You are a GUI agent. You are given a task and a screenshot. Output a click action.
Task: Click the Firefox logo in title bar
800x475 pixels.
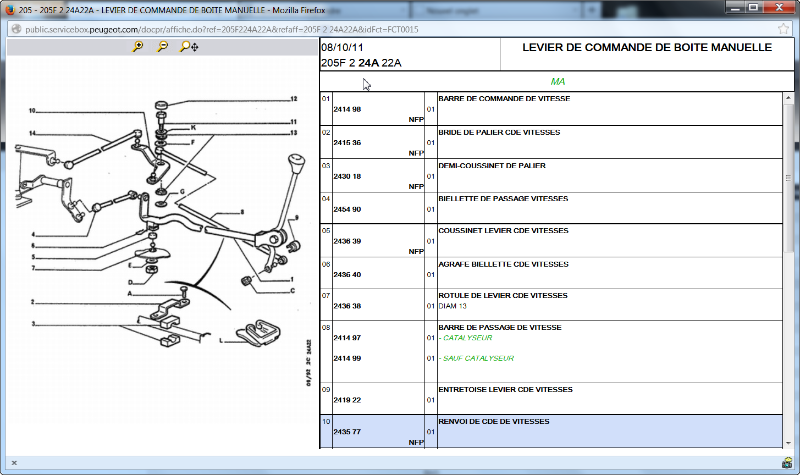[x=10, y=10]
